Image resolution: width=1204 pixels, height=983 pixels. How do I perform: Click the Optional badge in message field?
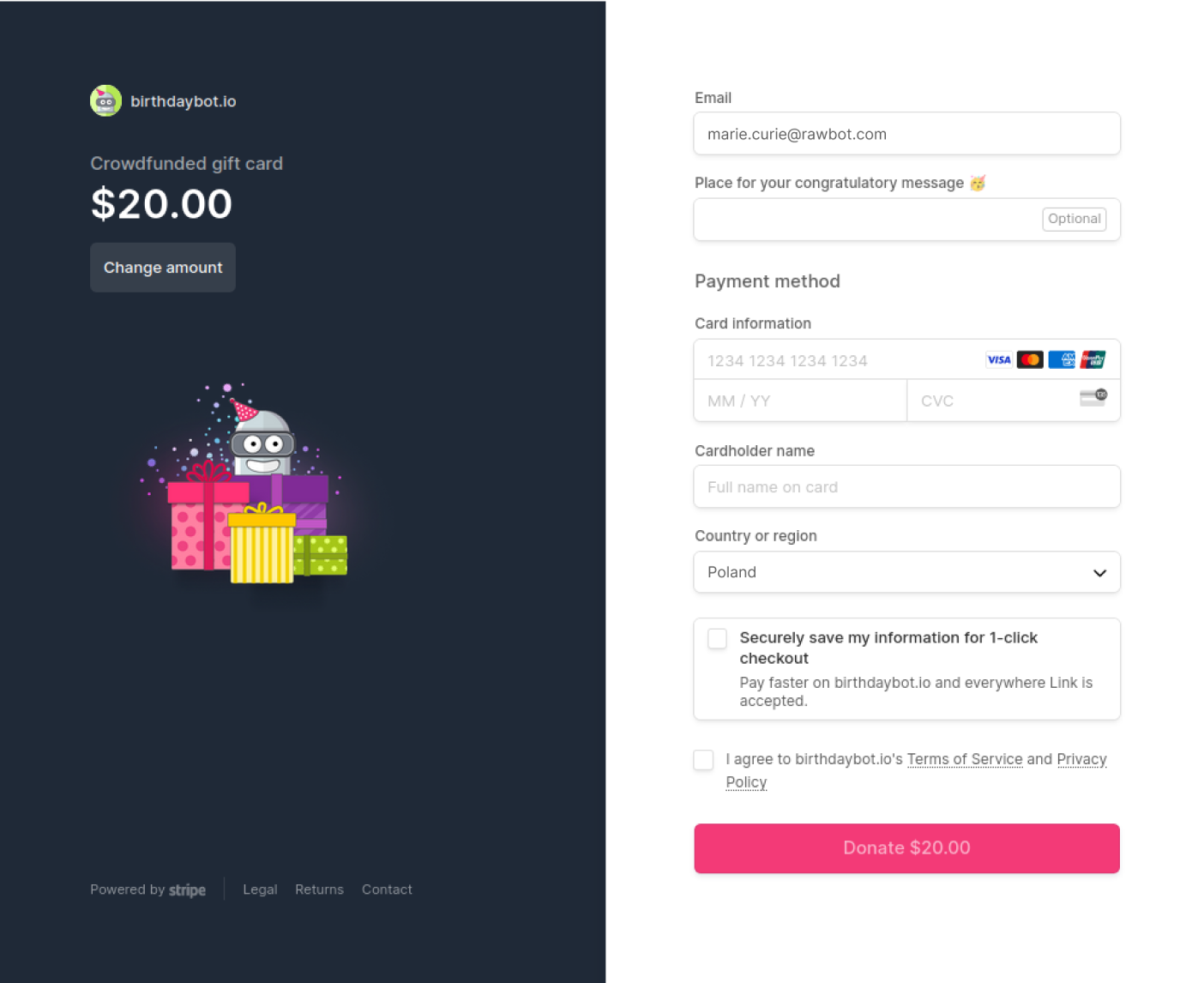click(1074, 219)
